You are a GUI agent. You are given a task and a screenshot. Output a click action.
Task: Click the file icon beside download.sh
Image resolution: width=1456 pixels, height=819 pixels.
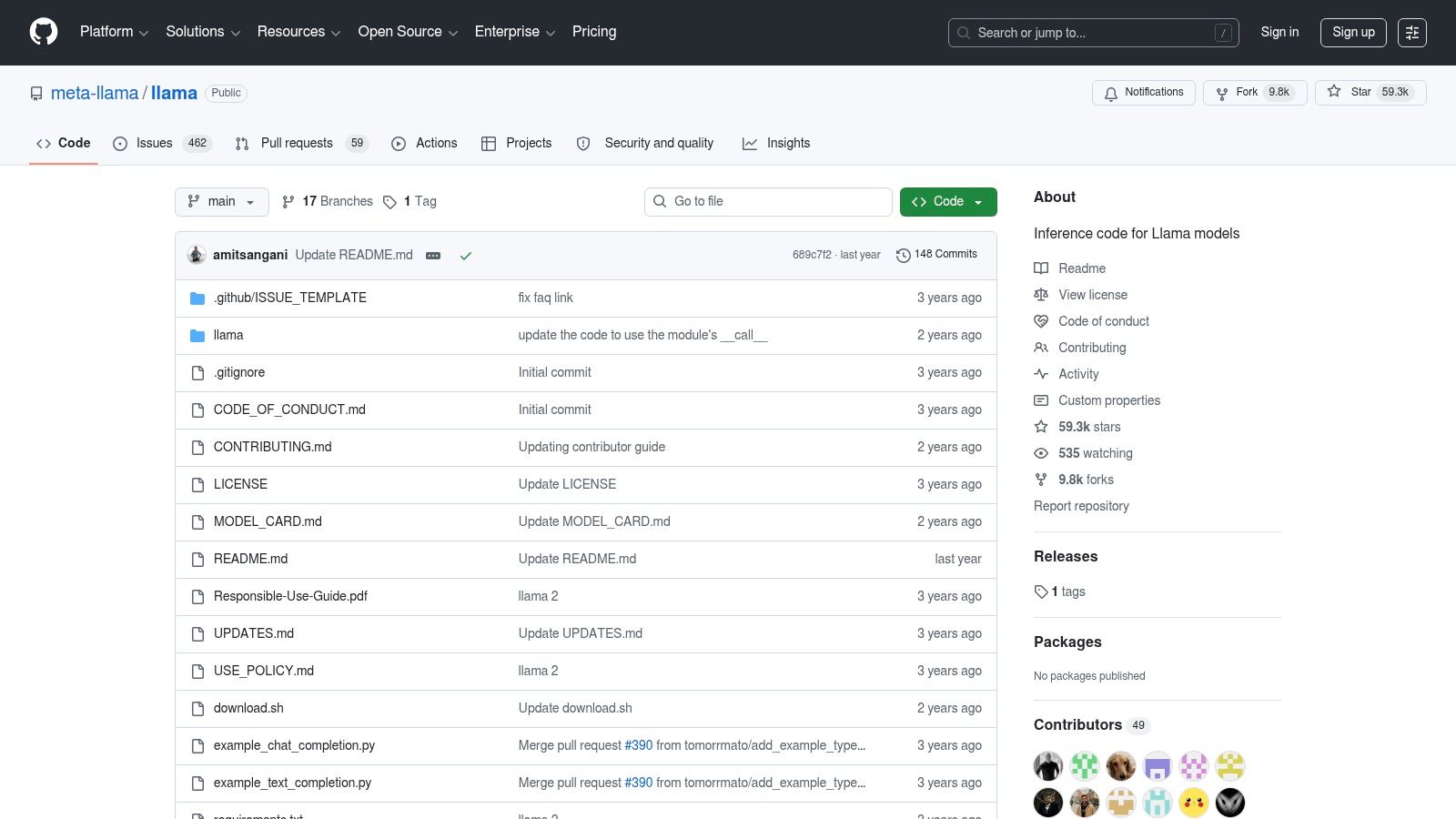[x=197, y=709]
